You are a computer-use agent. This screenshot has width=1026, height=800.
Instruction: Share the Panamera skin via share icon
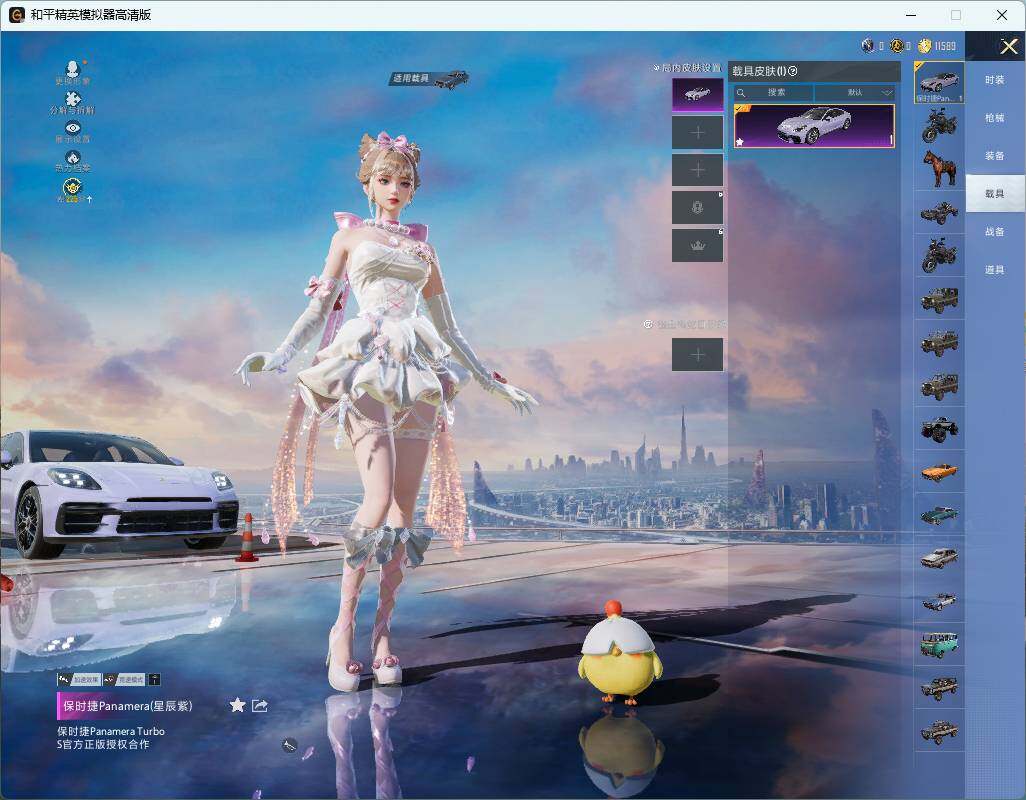pyautogui.click(x=260, y=705)
